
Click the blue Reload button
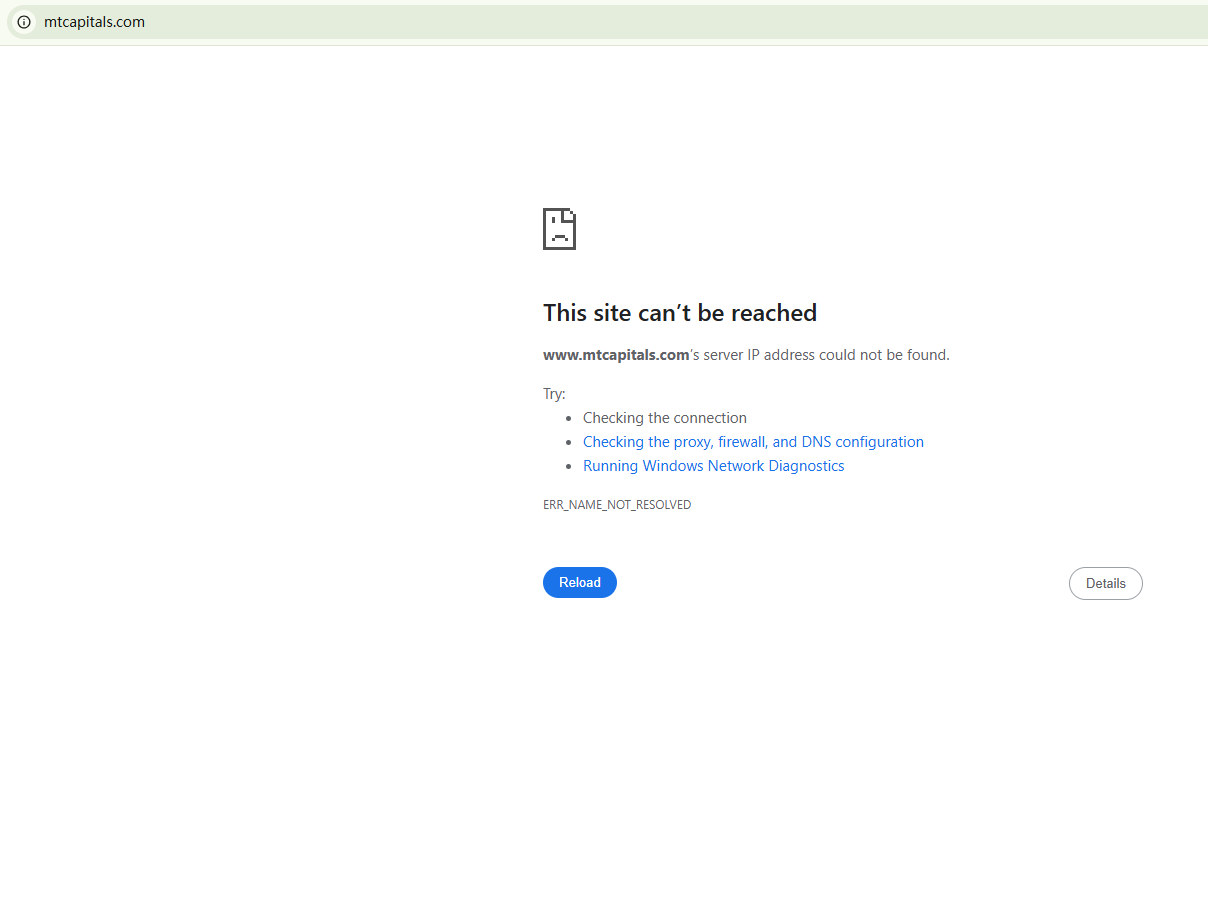tap(580, 582)
